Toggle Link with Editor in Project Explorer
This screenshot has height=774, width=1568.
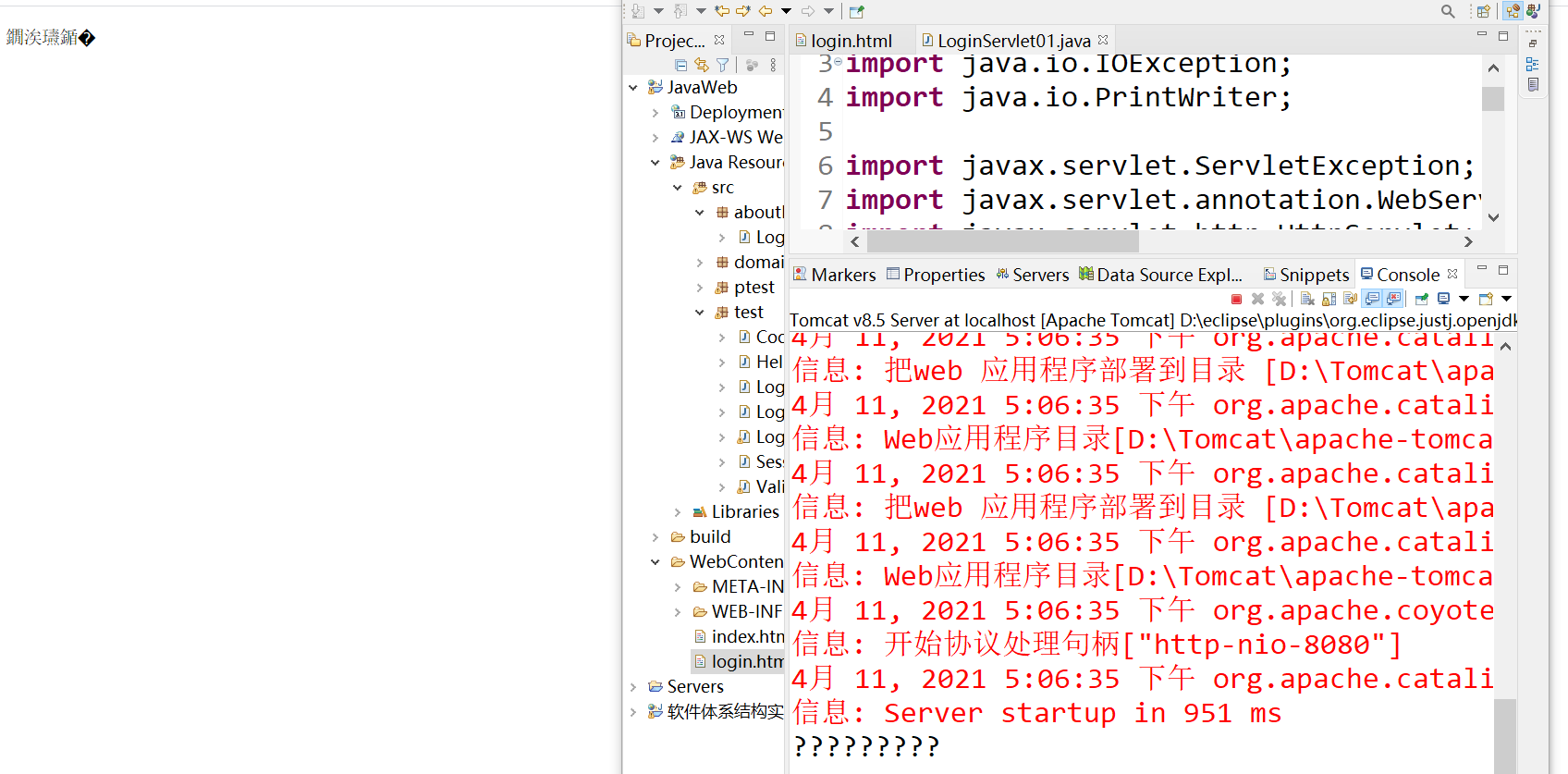702,65
